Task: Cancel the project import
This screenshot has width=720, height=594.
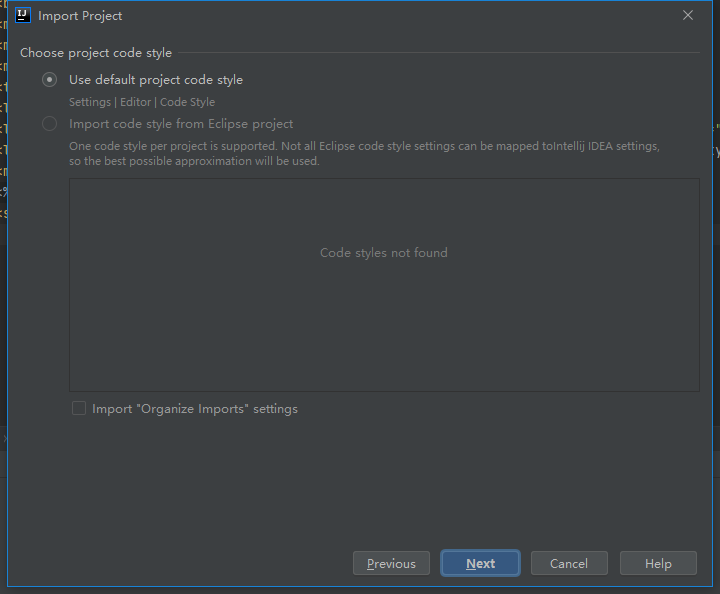Action: [x=569, y=563]
